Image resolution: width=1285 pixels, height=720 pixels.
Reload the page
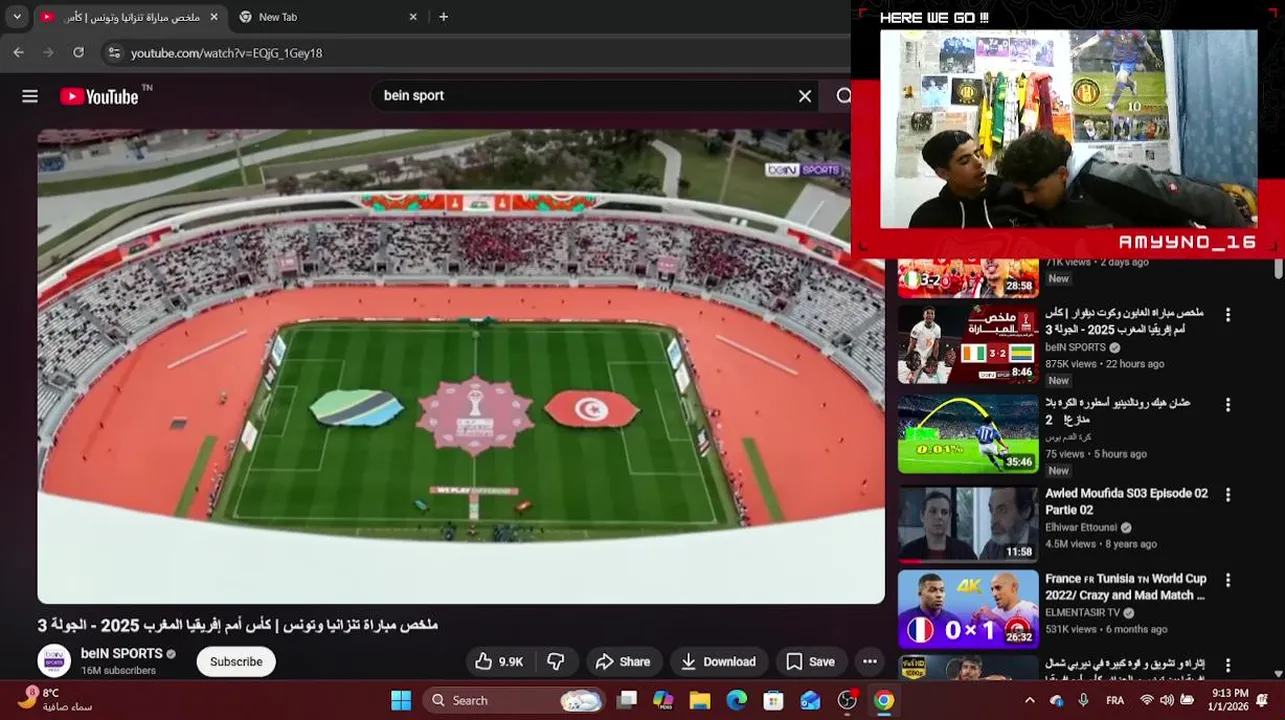[x=78, y=52]
